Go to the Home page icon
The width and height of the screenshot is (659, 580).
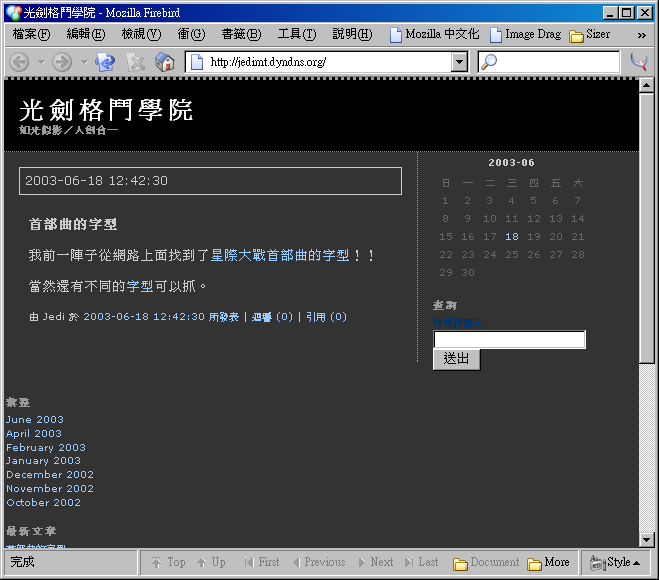tap(165, 62)
